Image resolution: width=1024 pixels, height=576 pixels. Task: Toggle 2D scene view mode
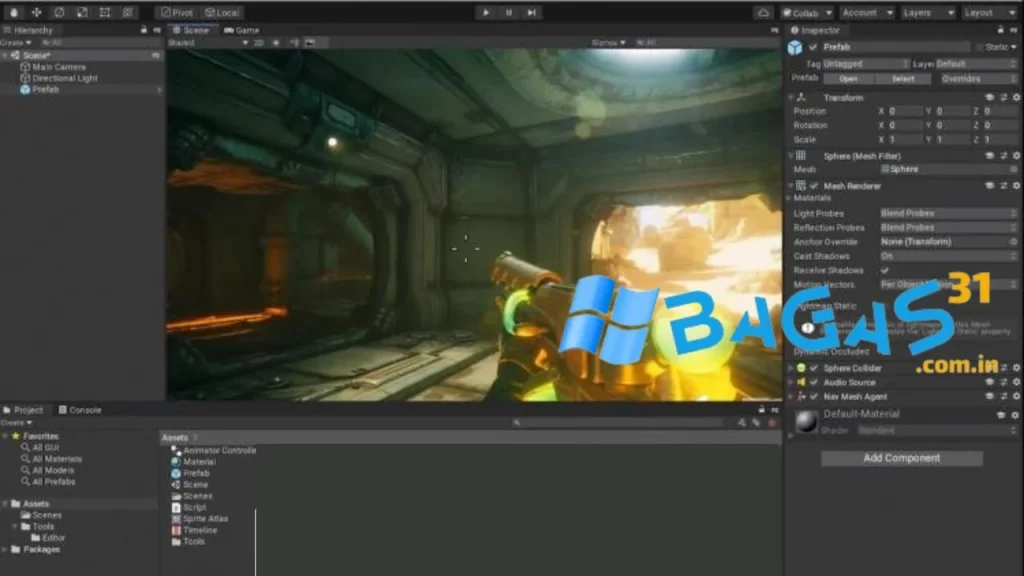259,42
